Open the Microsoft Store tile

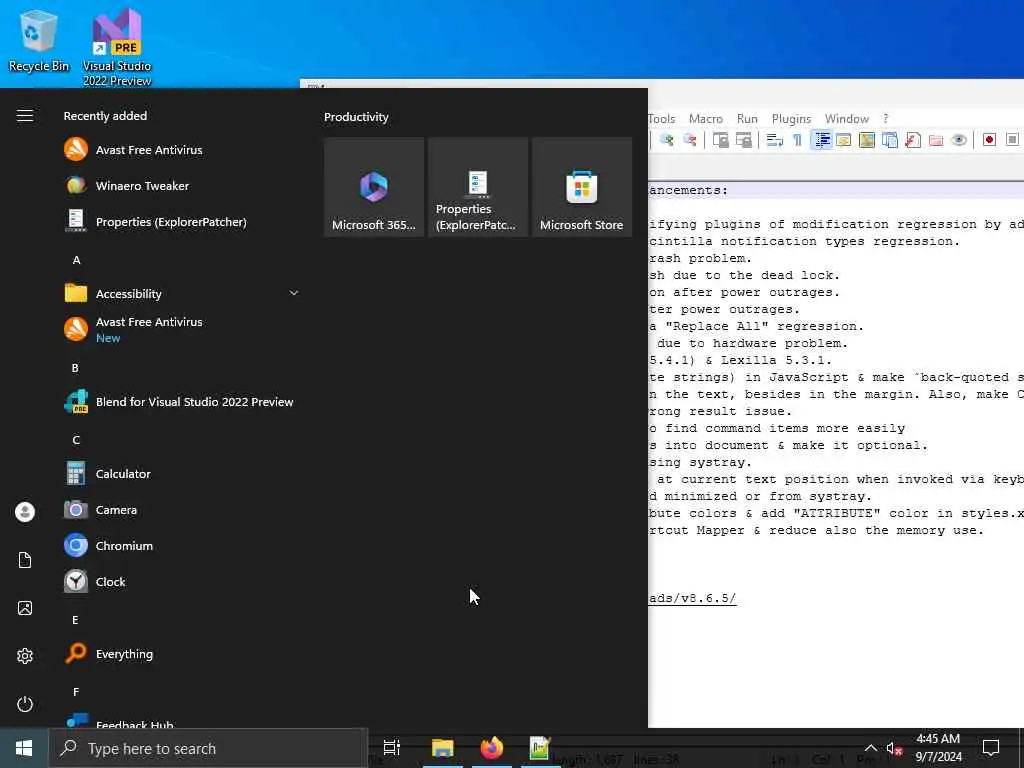[582, 187]
